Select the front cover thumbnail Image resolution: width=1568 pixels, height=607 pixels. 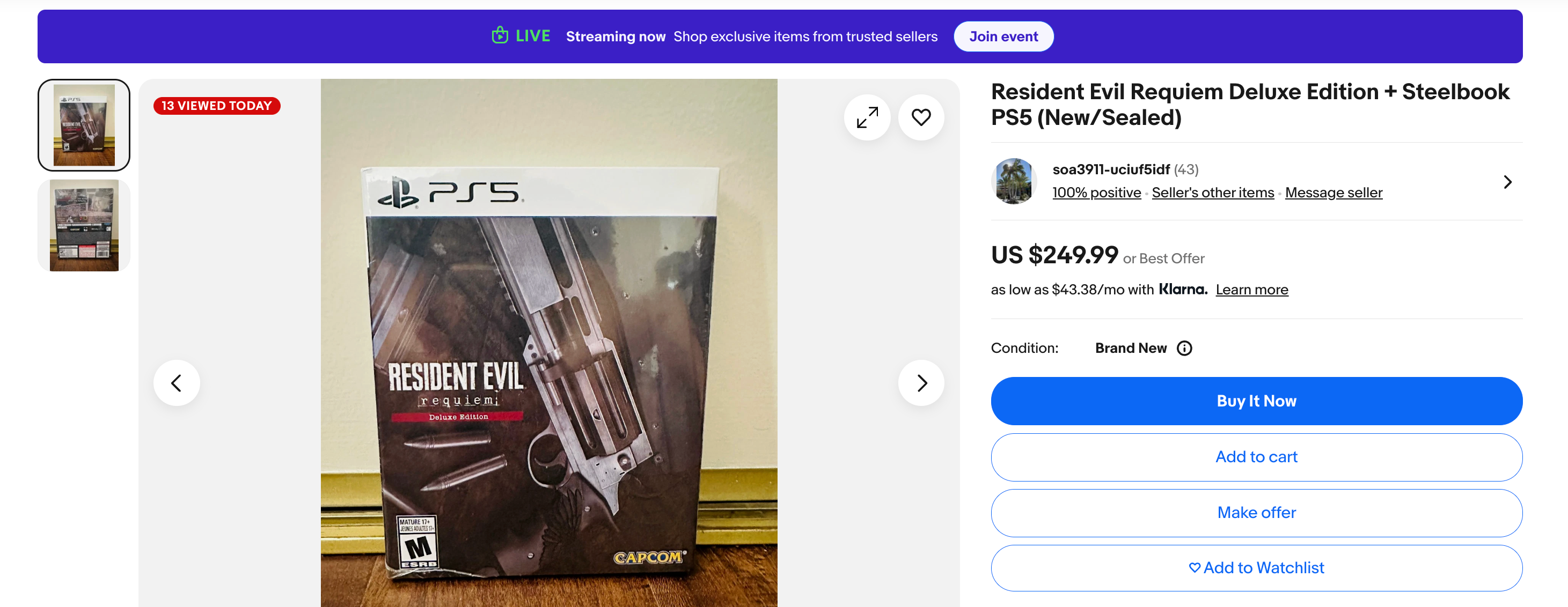[84, 125]
